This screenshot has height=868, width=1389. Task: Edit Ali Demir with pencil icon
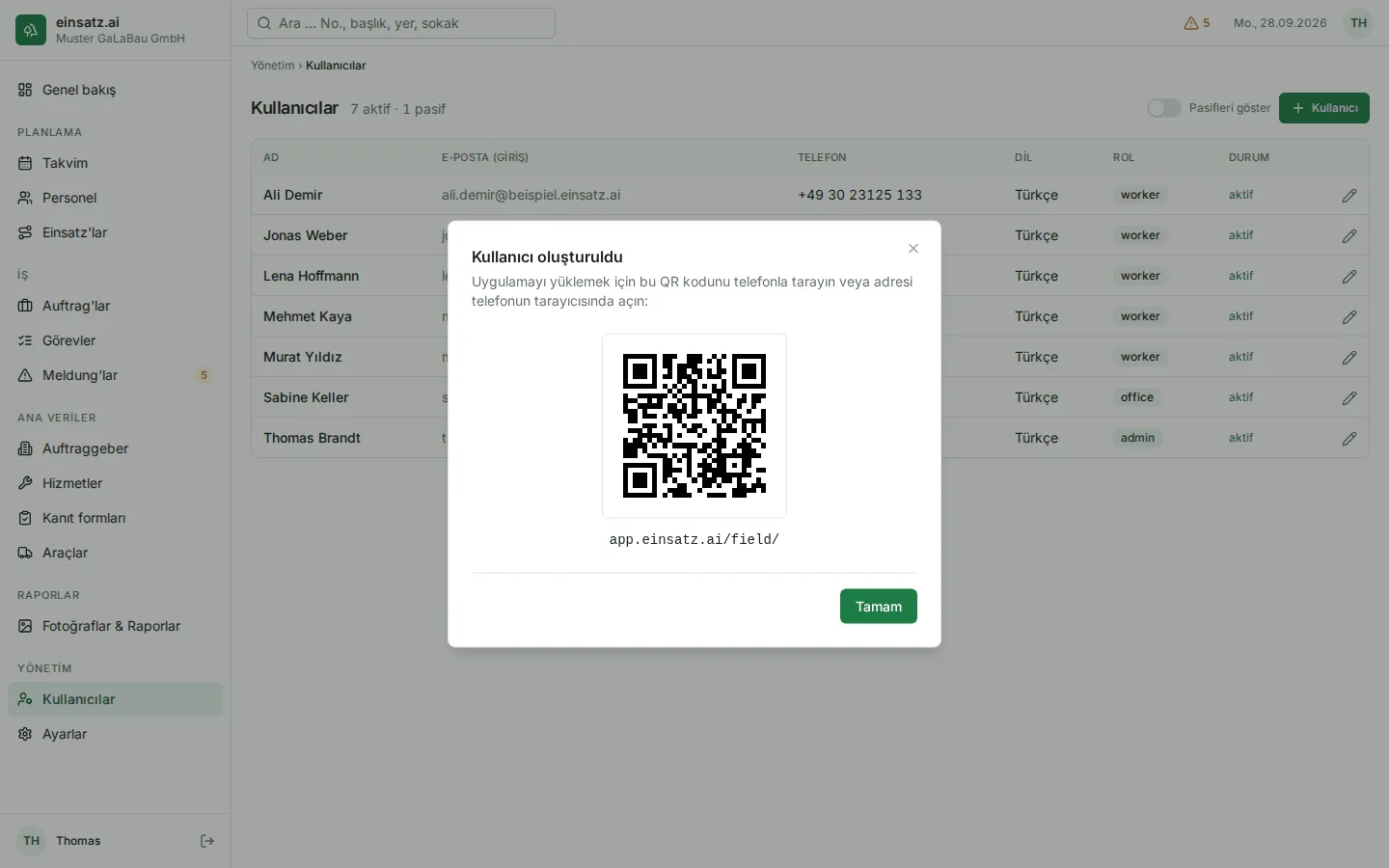[1349, 196]
